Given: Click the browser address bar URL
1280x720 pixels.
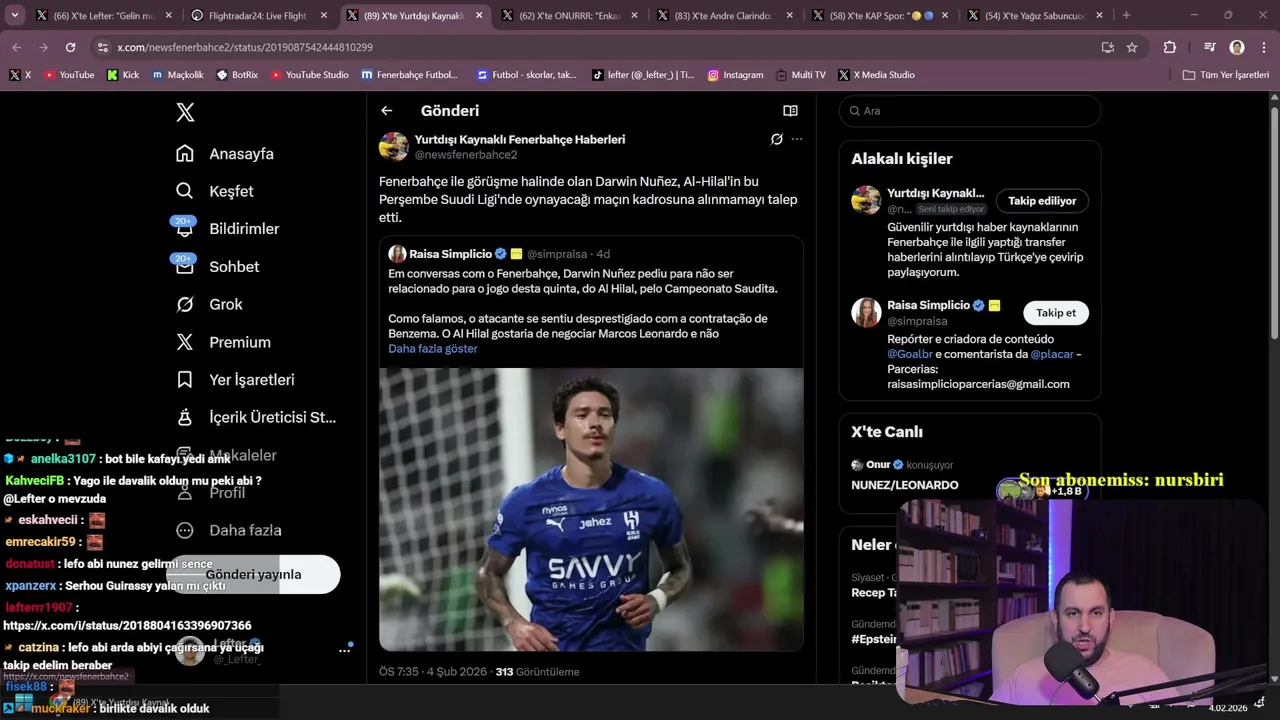Looking at the screenshot, I should point(245,47).
